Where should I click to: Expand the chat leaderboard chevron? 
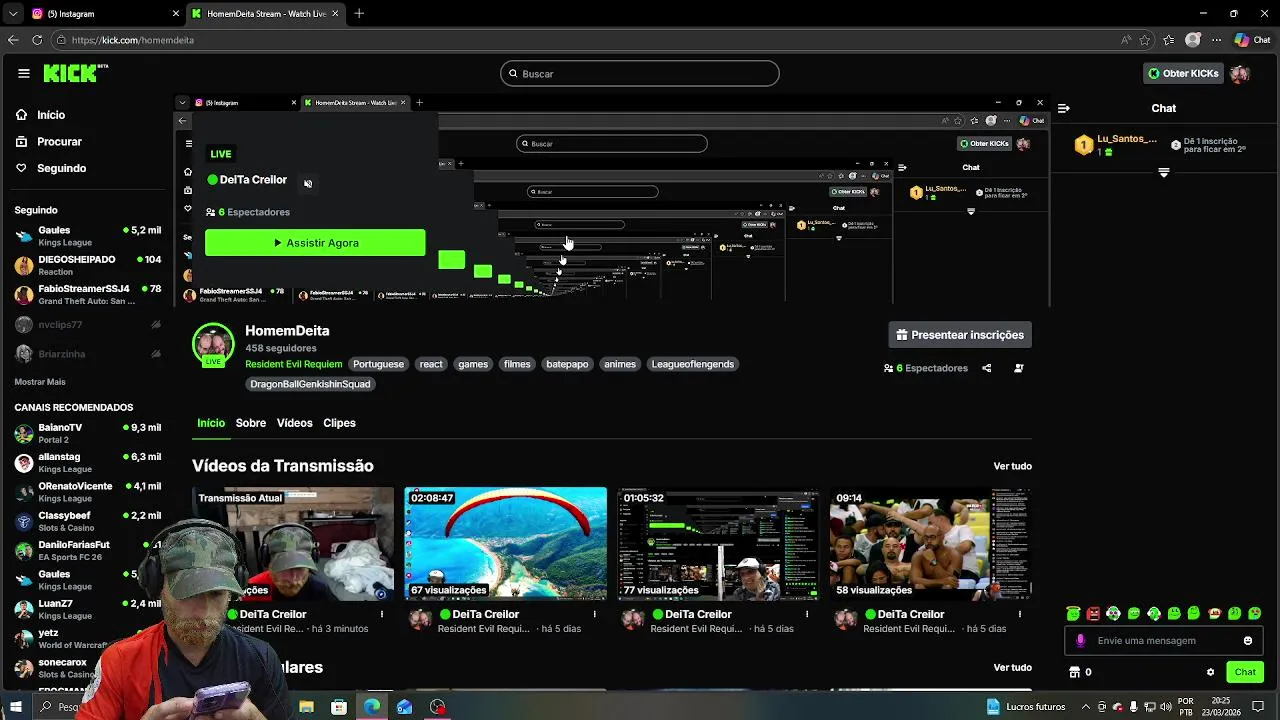point(1163,173)
